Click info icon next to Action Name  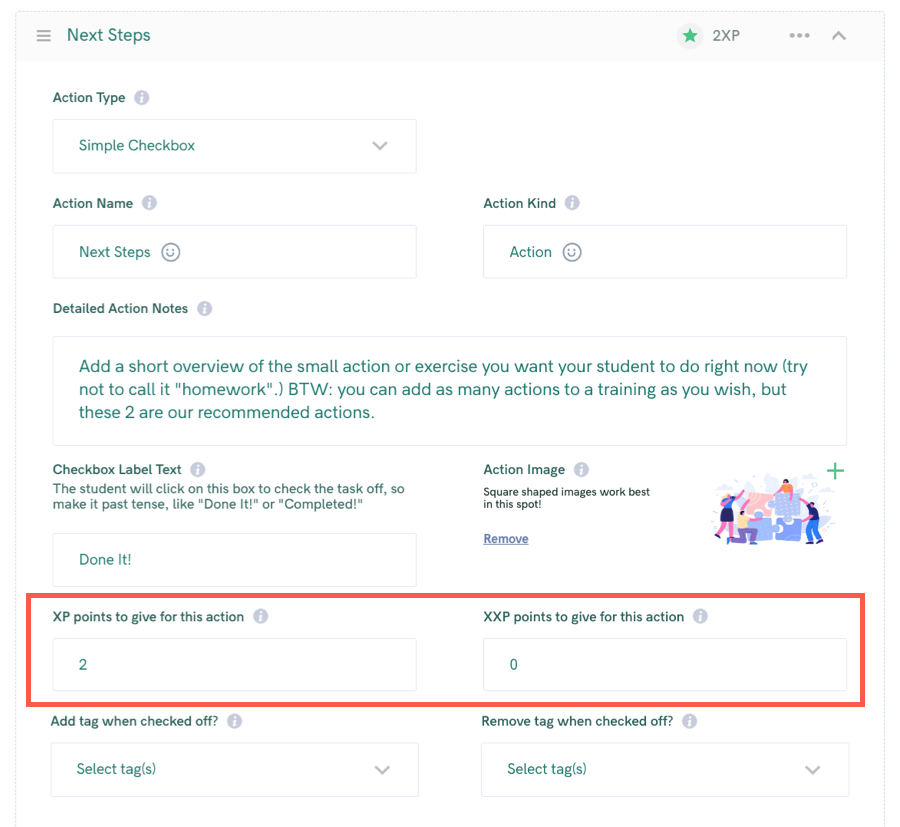tap(149, 203)
